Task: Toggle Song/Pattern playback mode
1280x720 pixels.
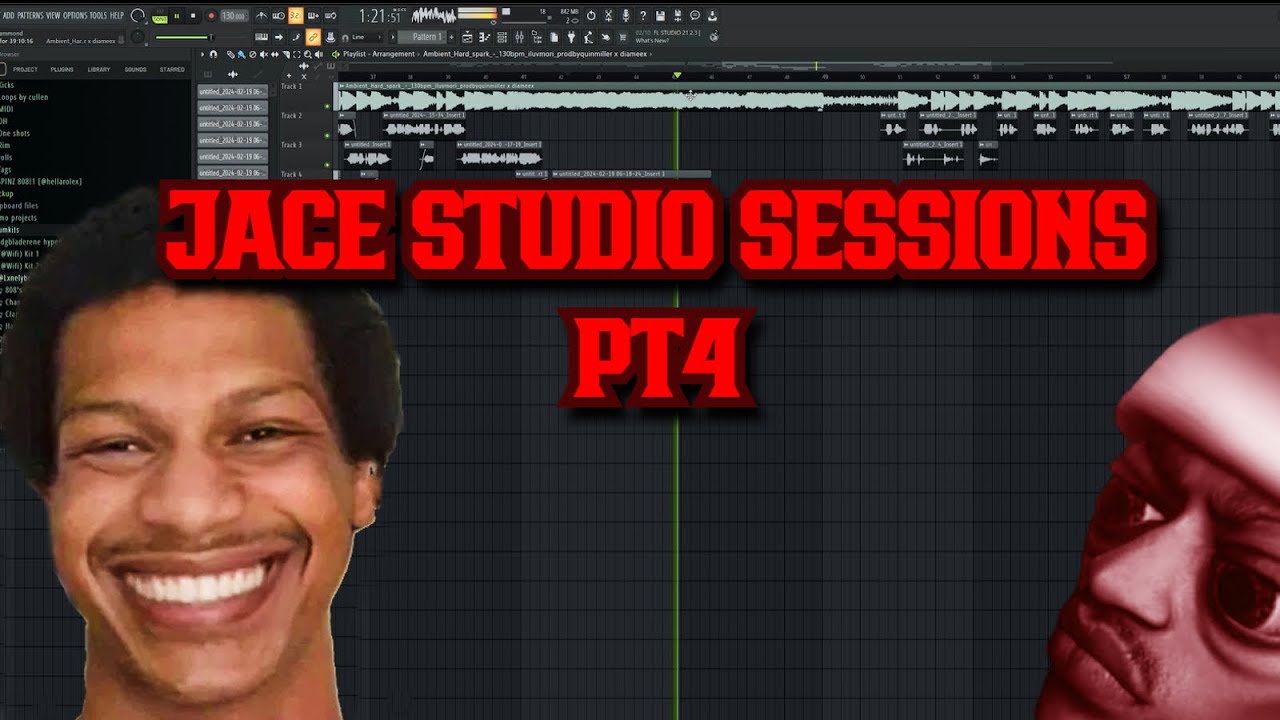Action: [x=160, y=17]
